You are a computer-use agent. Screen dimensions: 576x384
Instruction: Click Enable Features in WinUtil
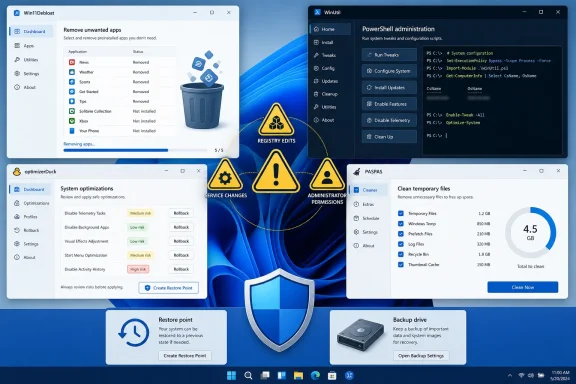pyautogui.click(x=389, y=104)
